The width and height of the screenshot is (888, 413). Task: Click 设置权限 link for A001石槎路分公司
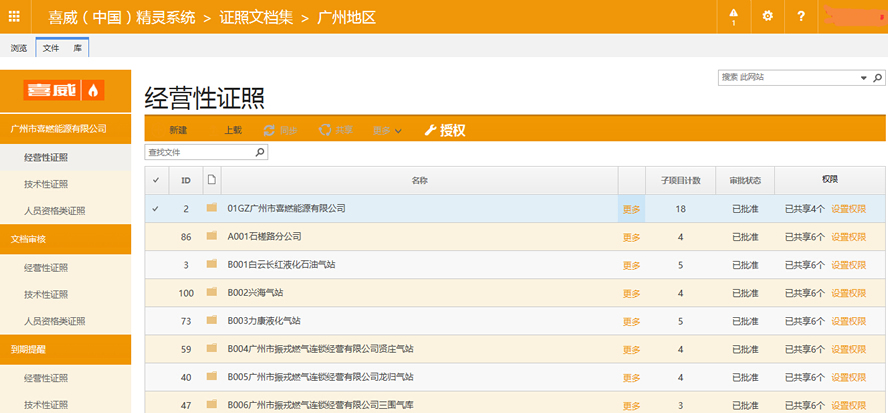pyautogui.click(x=848, y=237)
